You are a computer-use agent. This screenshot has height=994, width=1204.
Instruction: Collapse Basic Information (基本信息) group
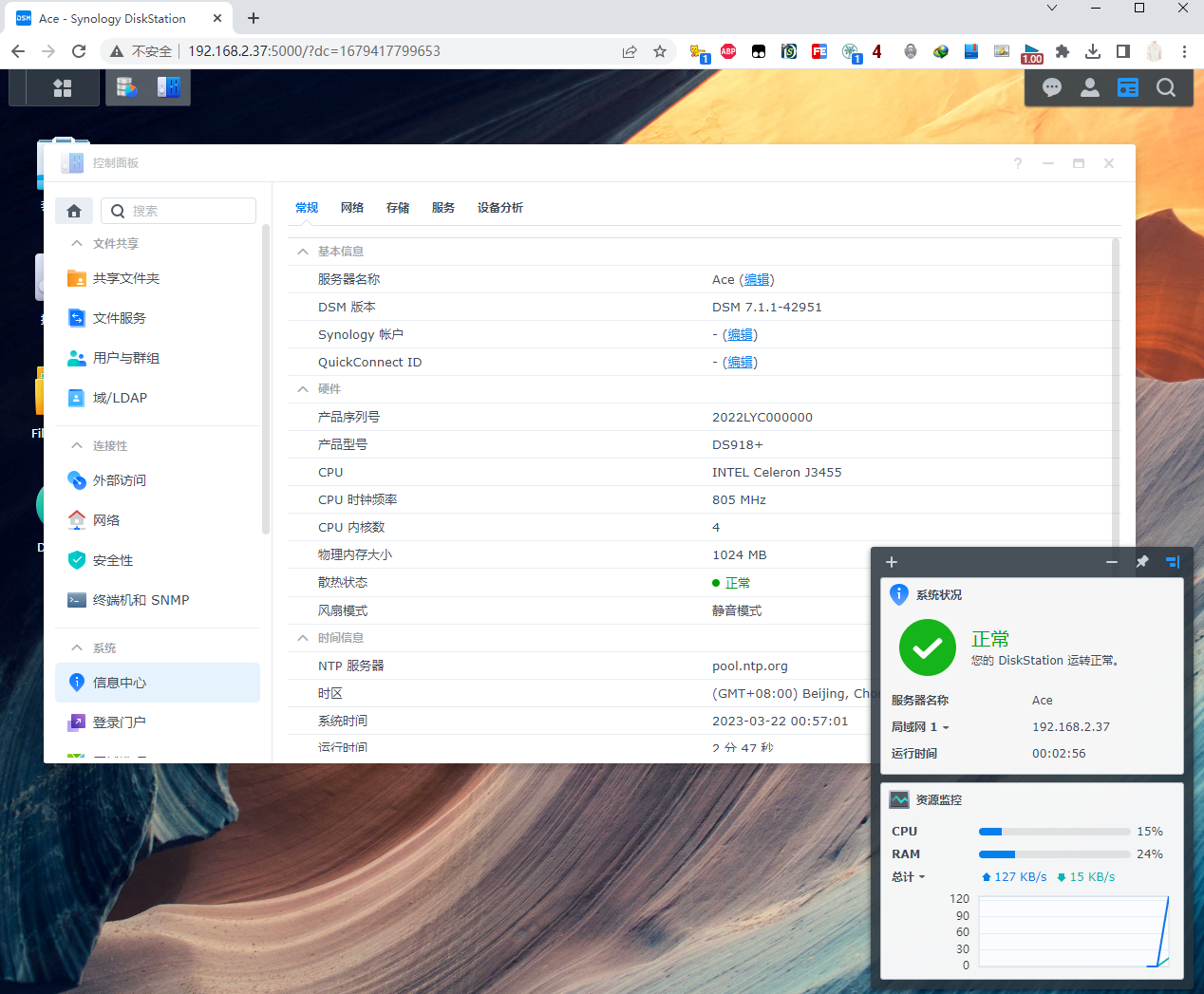click(303, 252)
